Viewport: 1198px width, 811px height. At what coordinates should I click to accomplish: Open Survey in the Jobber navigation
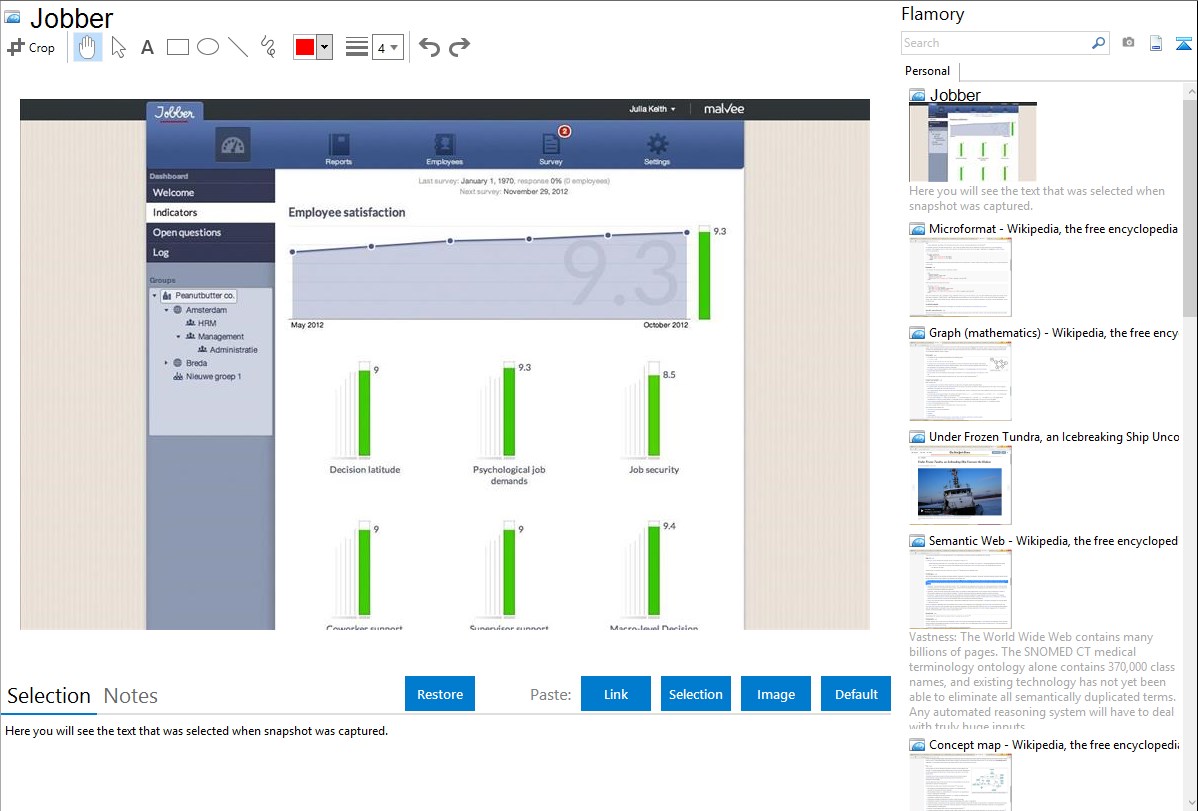point(551,148)
